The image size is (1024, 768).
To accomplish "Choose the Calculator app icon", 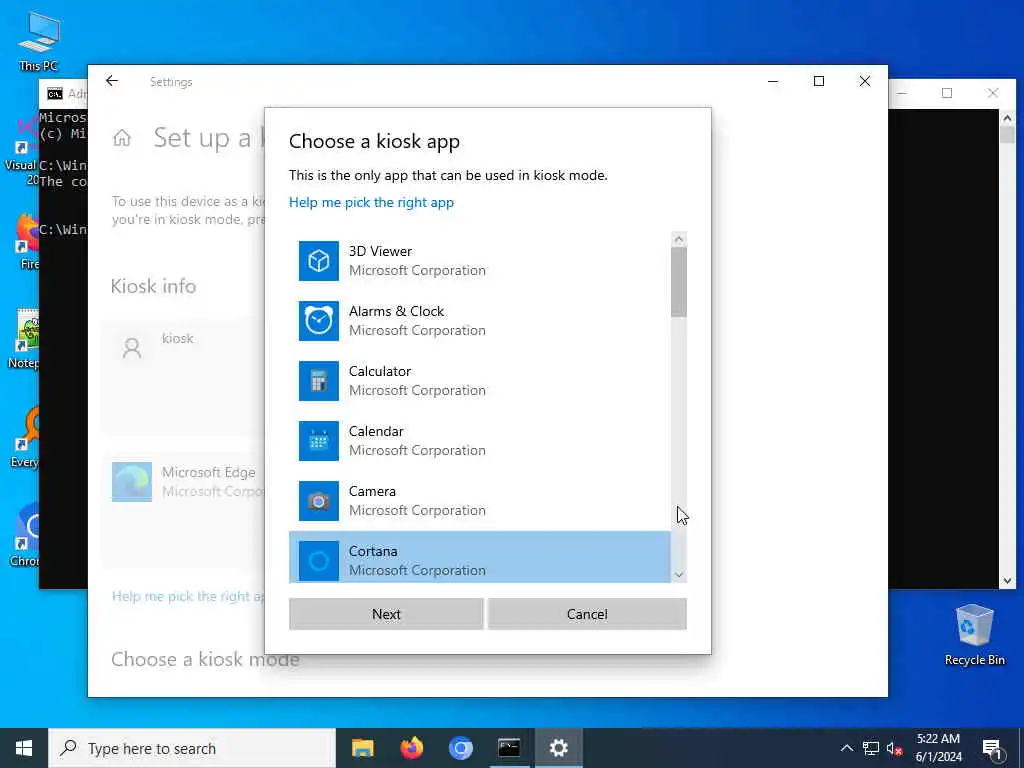I will click(x=319, y=381).
